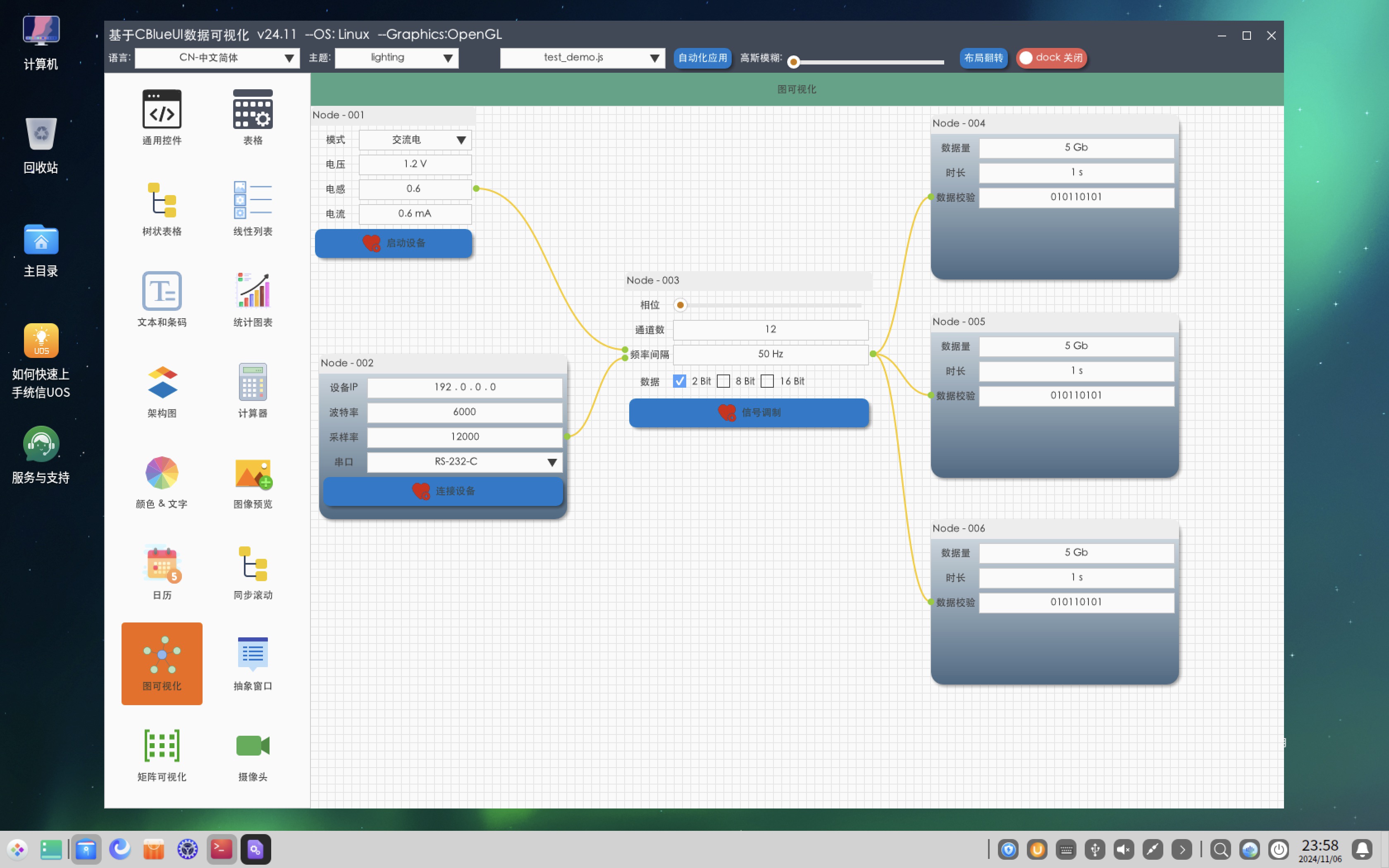Image resolution: width=1389 pixels, height=868 pixels.
Task: Select the 表格 table icon
Action: tap(253, 109)
